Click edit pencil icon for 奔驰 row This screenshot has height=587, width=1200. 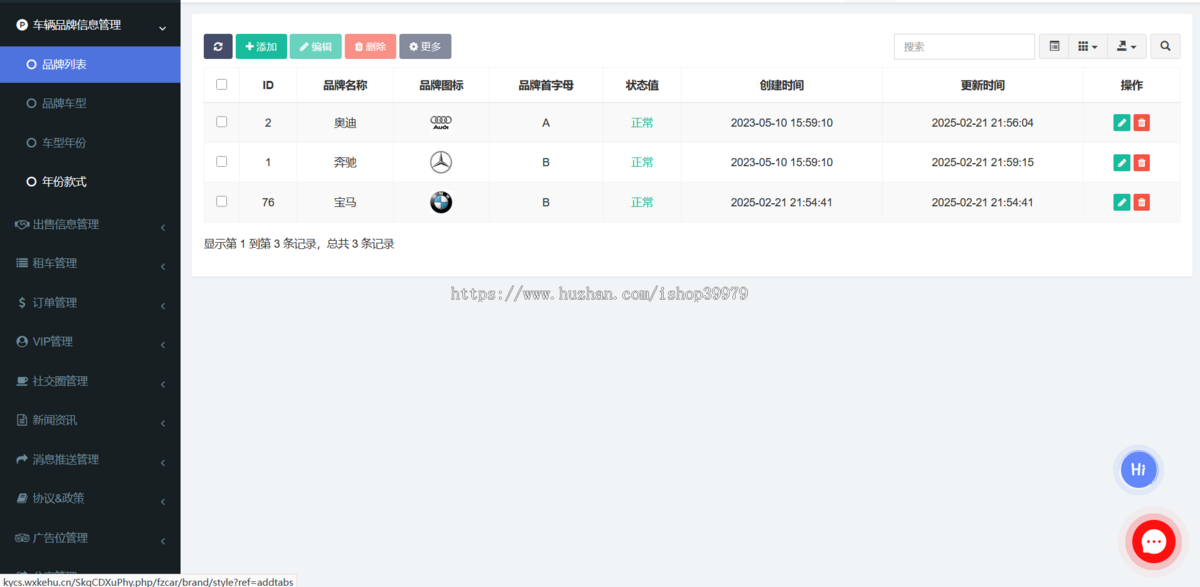coord(1122,162)
